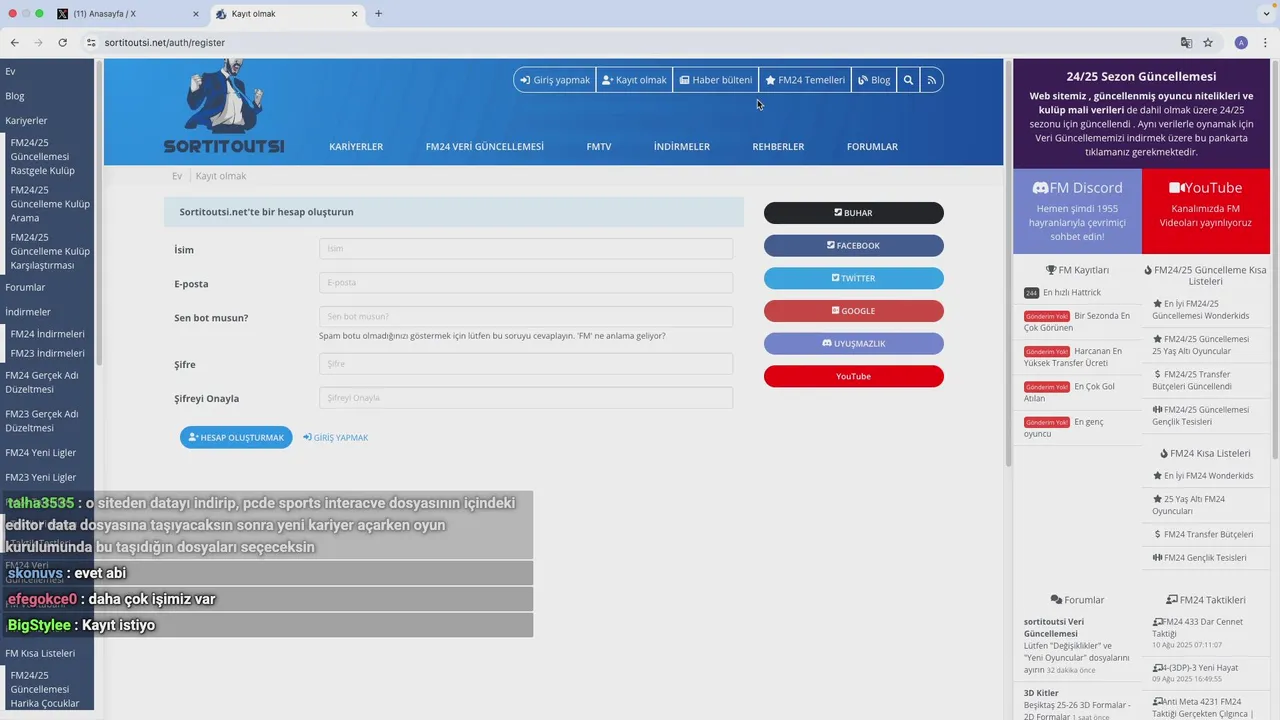The width and height of the screenshot is (1280, 720).
Task: Click HESAP OLUŞTURMAK button
Action: click(x=236, y=437)
